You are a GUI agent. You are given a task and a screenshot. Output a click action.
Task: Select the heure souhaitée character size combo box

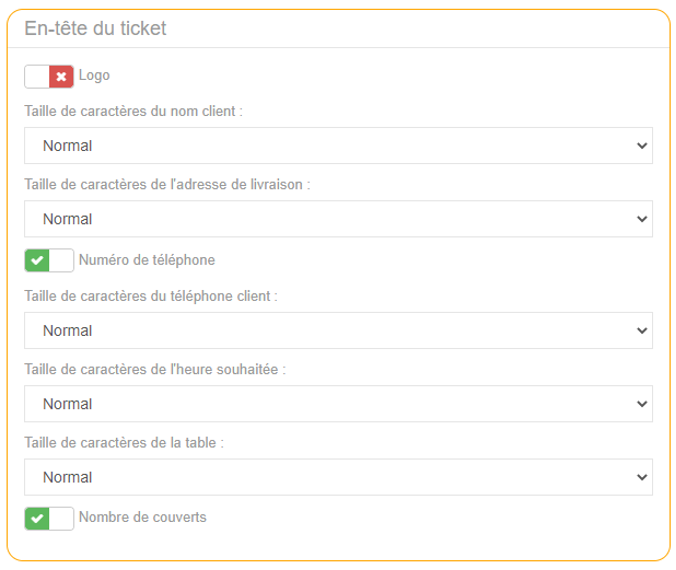click(338, 404)
